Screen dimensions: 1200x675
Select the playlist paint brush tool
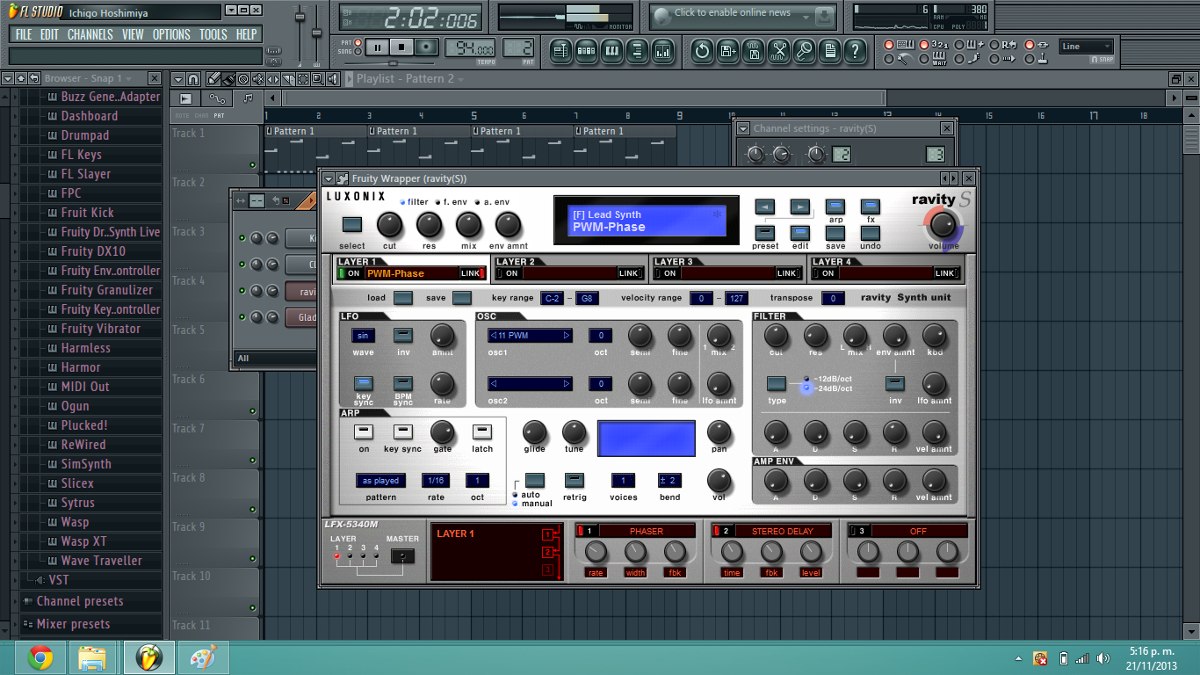229,79
